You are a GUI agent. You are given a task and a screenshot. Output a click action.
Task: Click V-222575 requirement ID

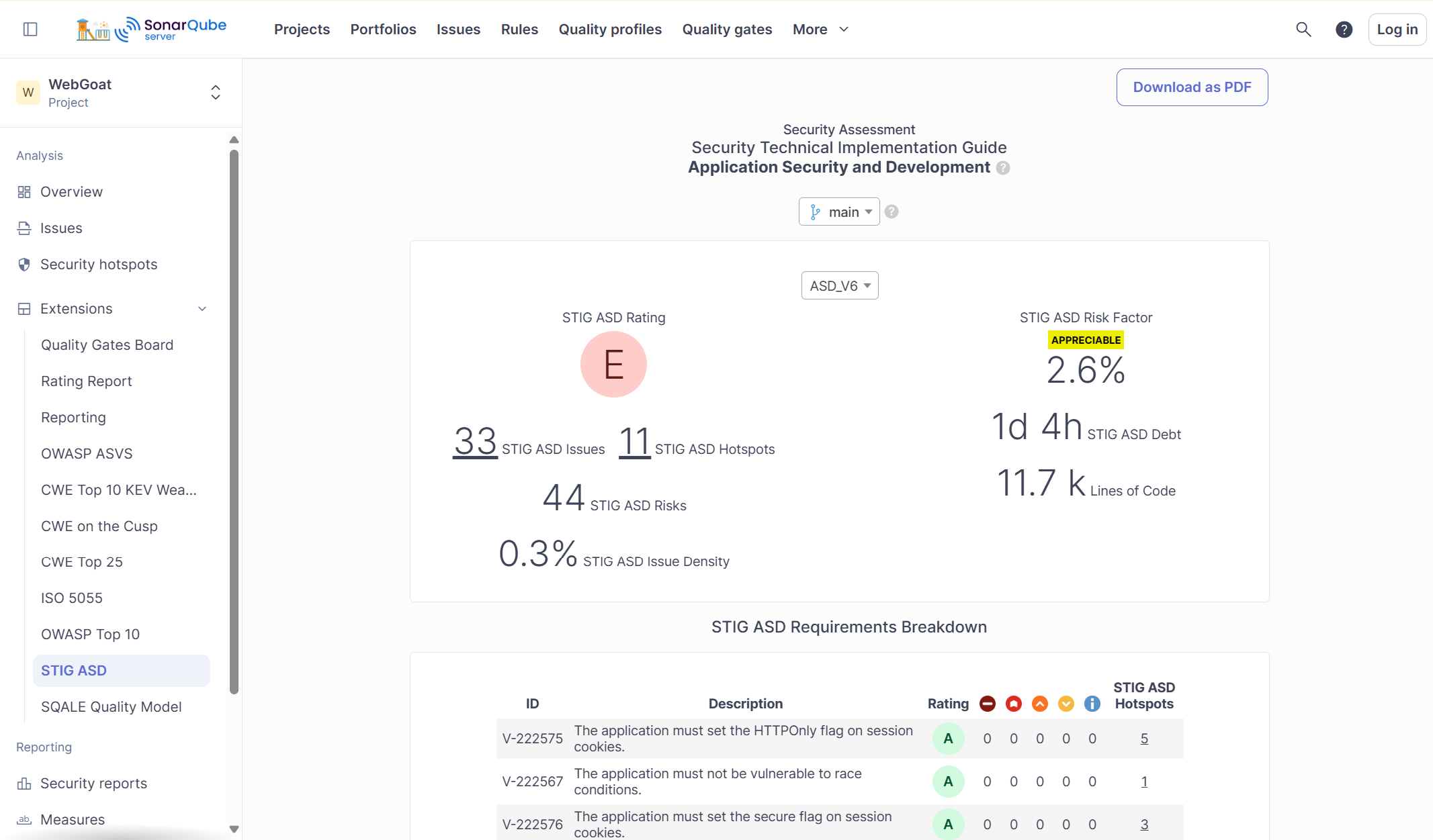[x=533, y=739]
